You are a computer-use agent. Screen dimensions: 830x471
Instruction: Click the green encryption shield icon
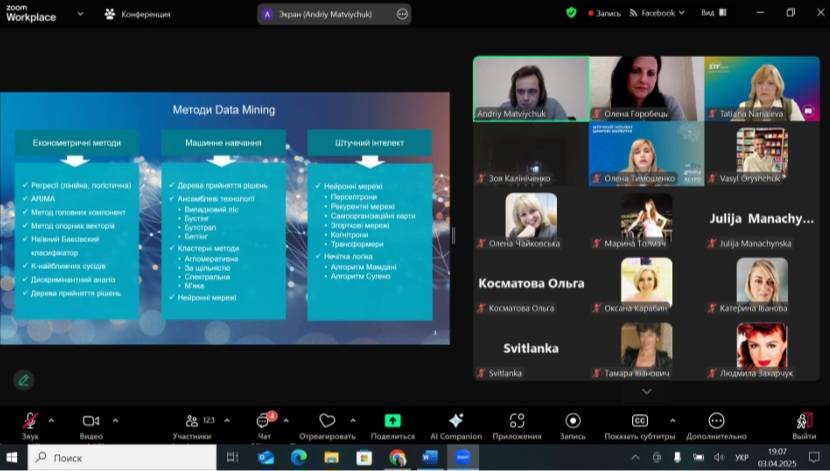(571, 13)
